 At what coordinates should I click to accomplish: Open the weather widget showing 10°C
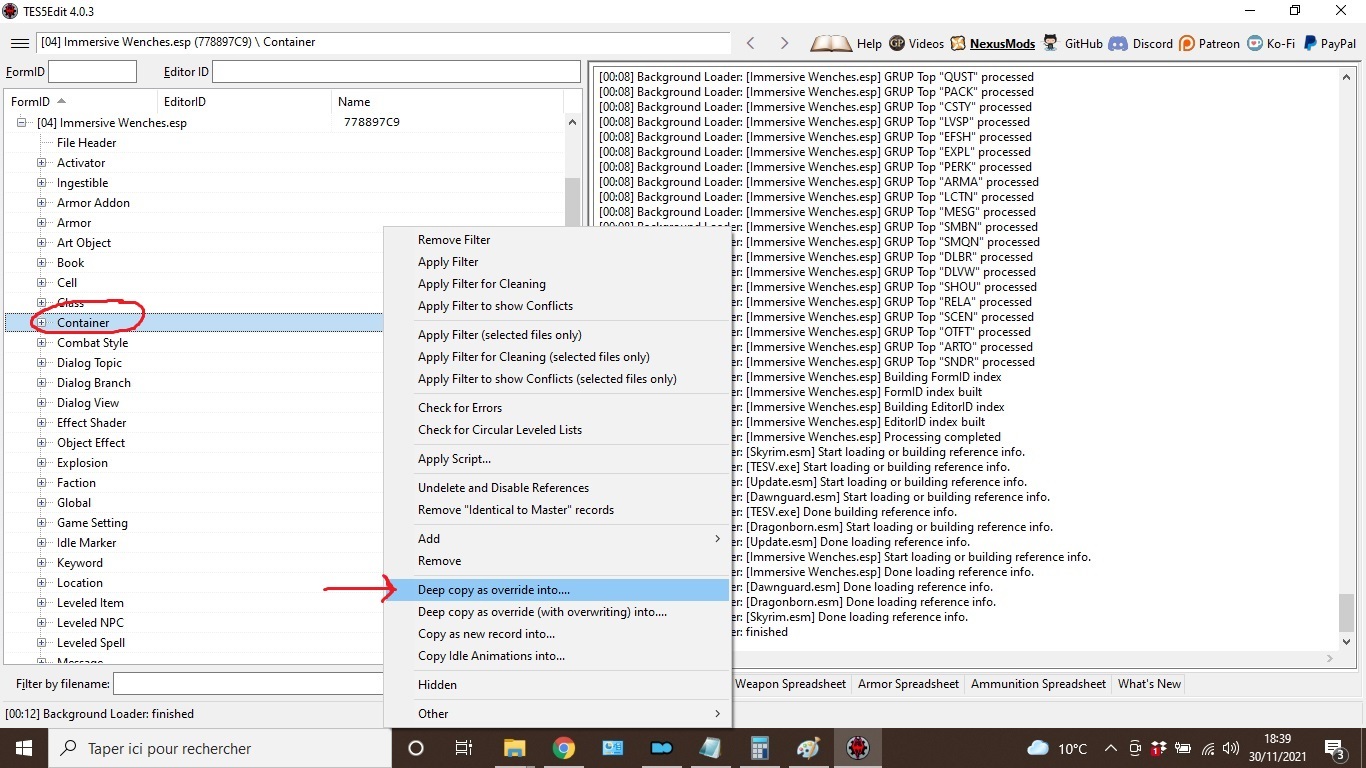tap(1058, 748)
